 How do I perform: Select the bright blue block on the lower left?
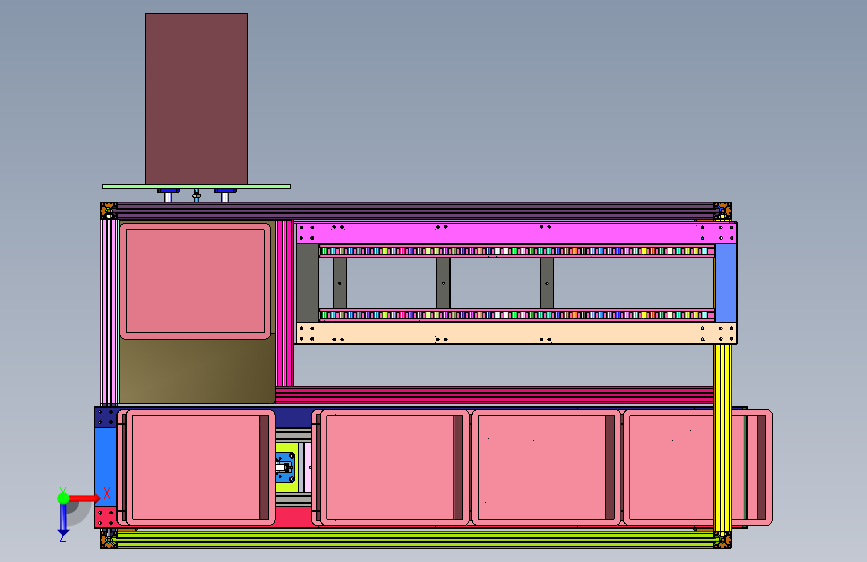(x=105, y=467)
